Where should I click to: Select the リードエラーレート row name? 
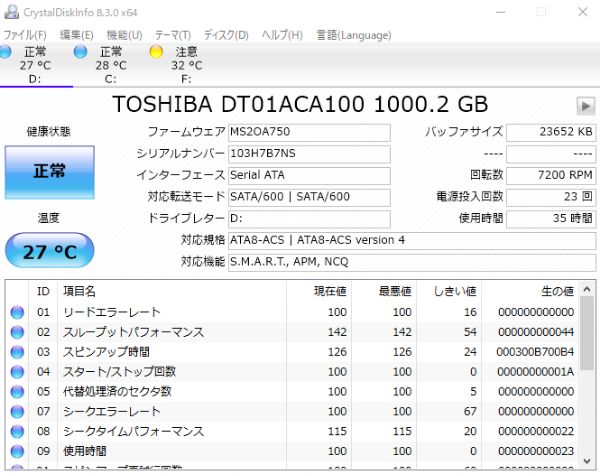pyautogui.click(x=112, y=312)
